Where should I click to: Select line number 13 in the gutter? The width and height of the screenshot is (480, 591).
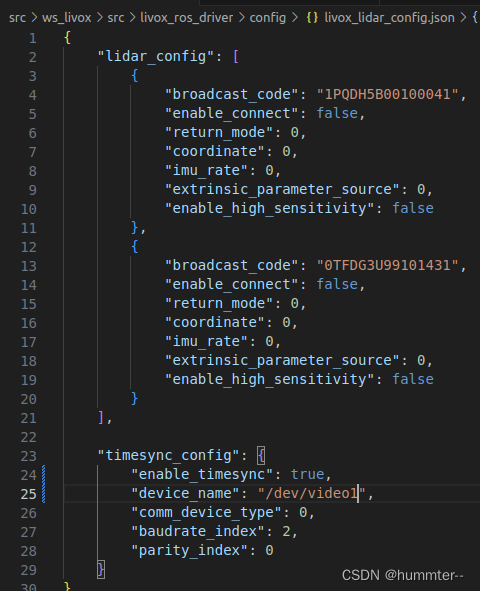click(29, 266)
